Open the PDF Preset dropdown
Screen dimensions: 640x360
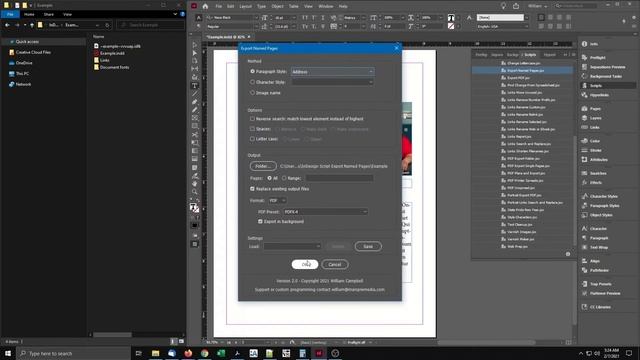pos(325,212)
